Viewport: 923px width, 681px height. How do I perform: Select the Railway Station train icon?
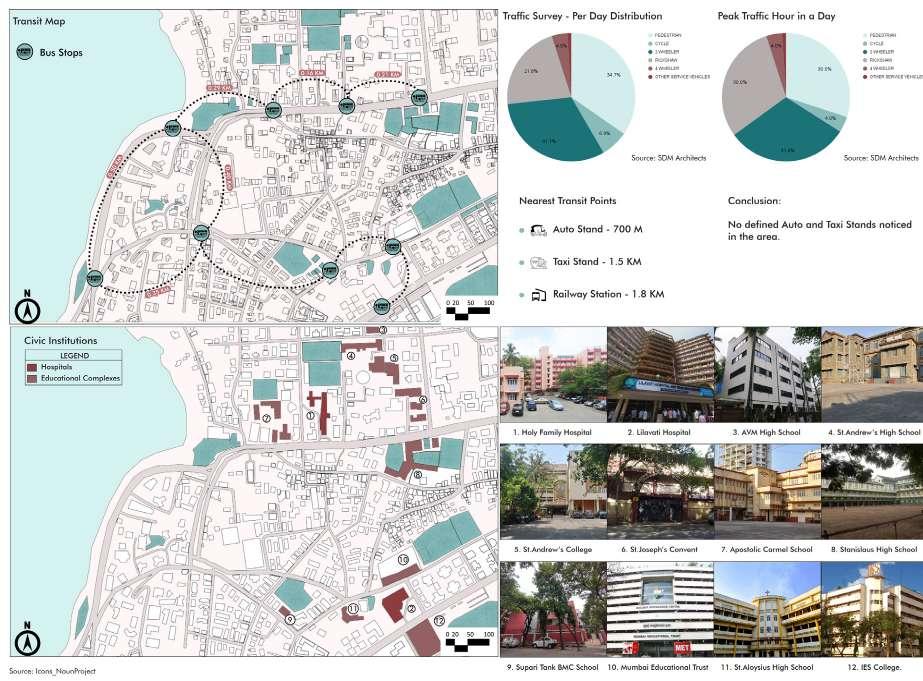point(539,295)
